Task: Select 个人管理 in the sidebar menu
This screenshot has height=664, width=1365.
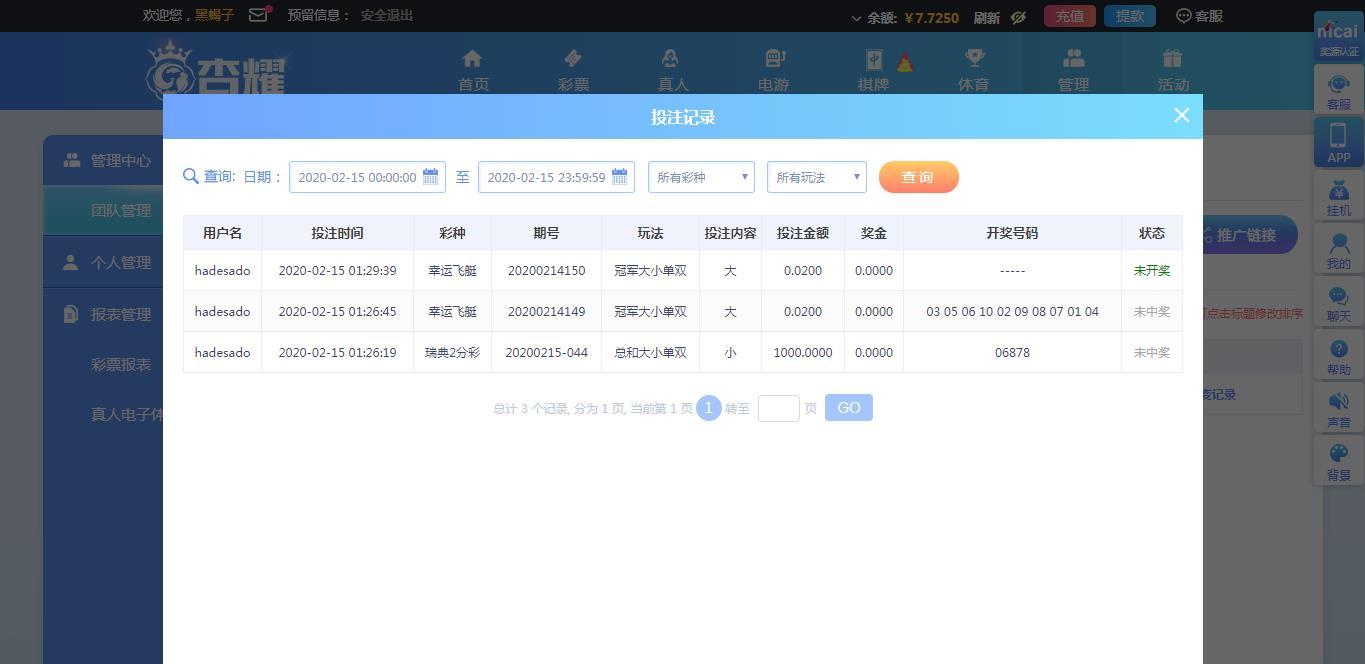Action: tap(120, 262)
